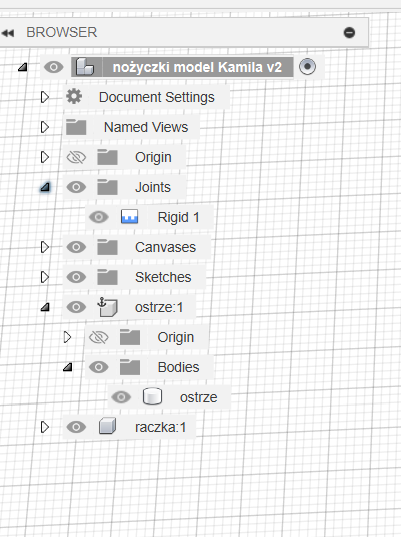Hide the ostrze body via its eye

(x=121, y=397)
